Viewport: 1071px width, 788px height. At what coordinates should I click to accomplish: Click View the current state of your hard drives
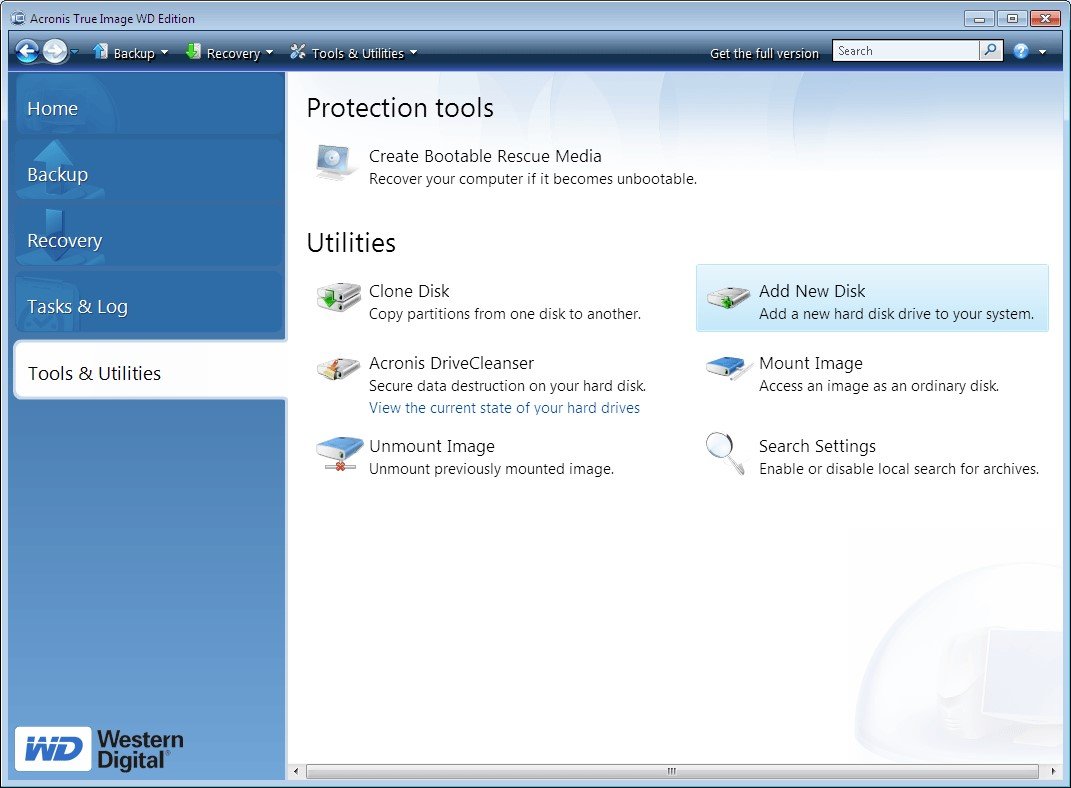(504, 408)
